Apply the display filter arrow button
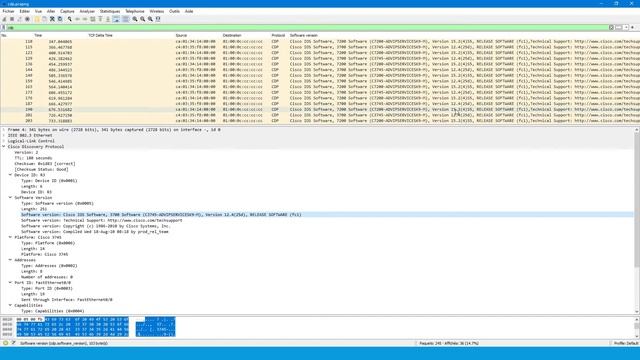Screen dimensions: 640x360 [619, 27]
